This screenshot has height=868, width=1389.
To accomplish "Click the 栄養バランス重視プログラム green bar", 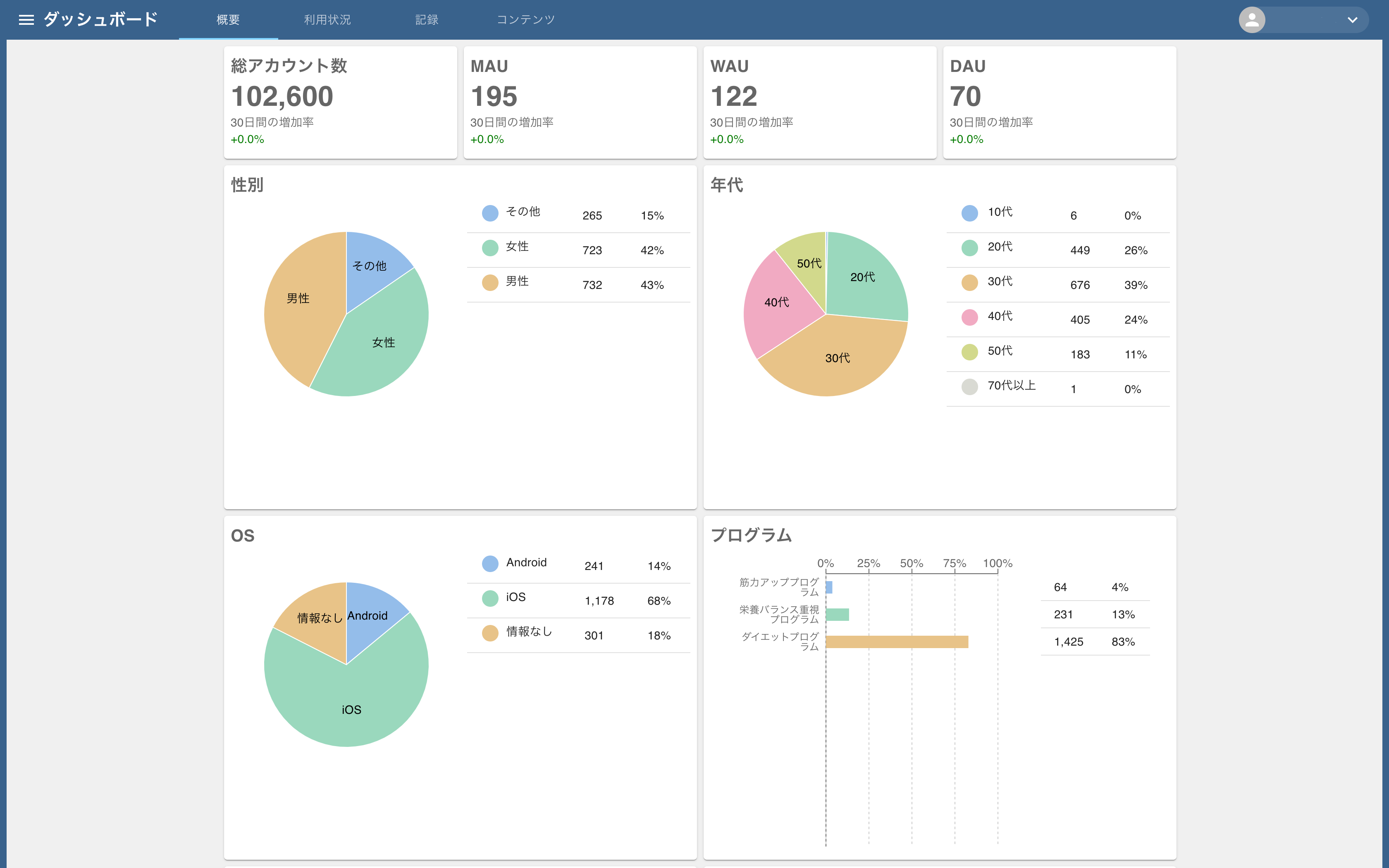I will [x=838, y=615].
